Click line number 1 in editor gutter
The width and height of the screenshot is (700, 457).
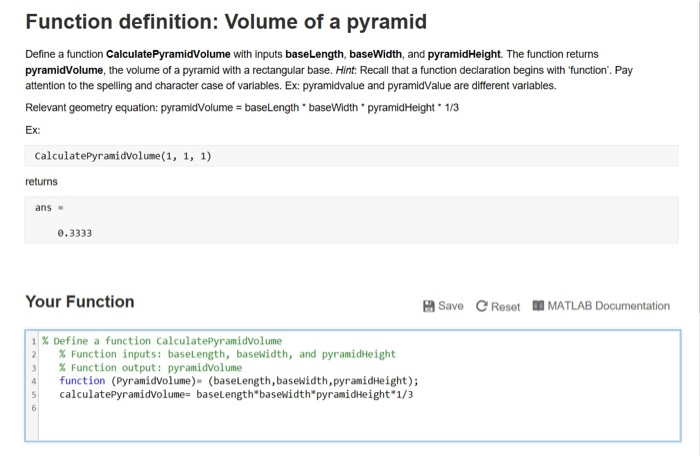(x=33, y=342)
